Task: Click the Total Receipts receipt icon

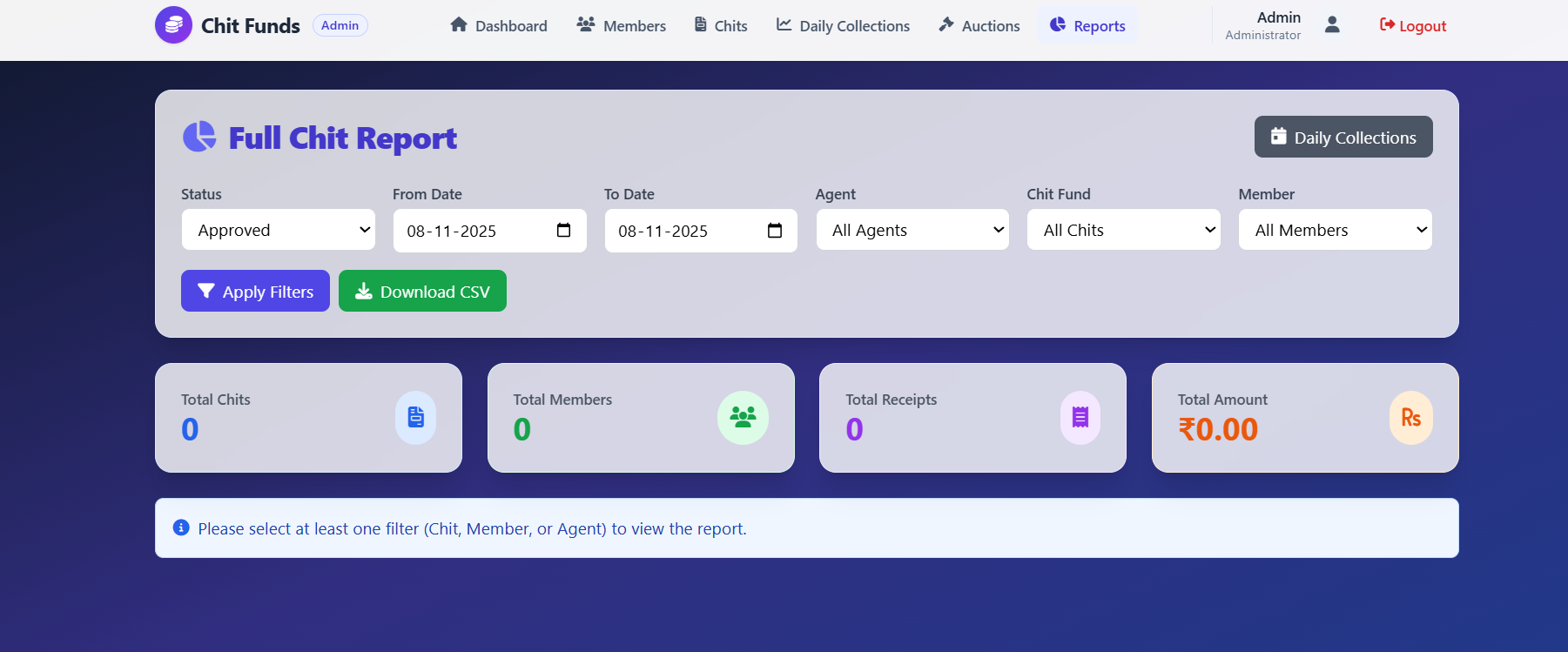Action: pos(1080,418)
